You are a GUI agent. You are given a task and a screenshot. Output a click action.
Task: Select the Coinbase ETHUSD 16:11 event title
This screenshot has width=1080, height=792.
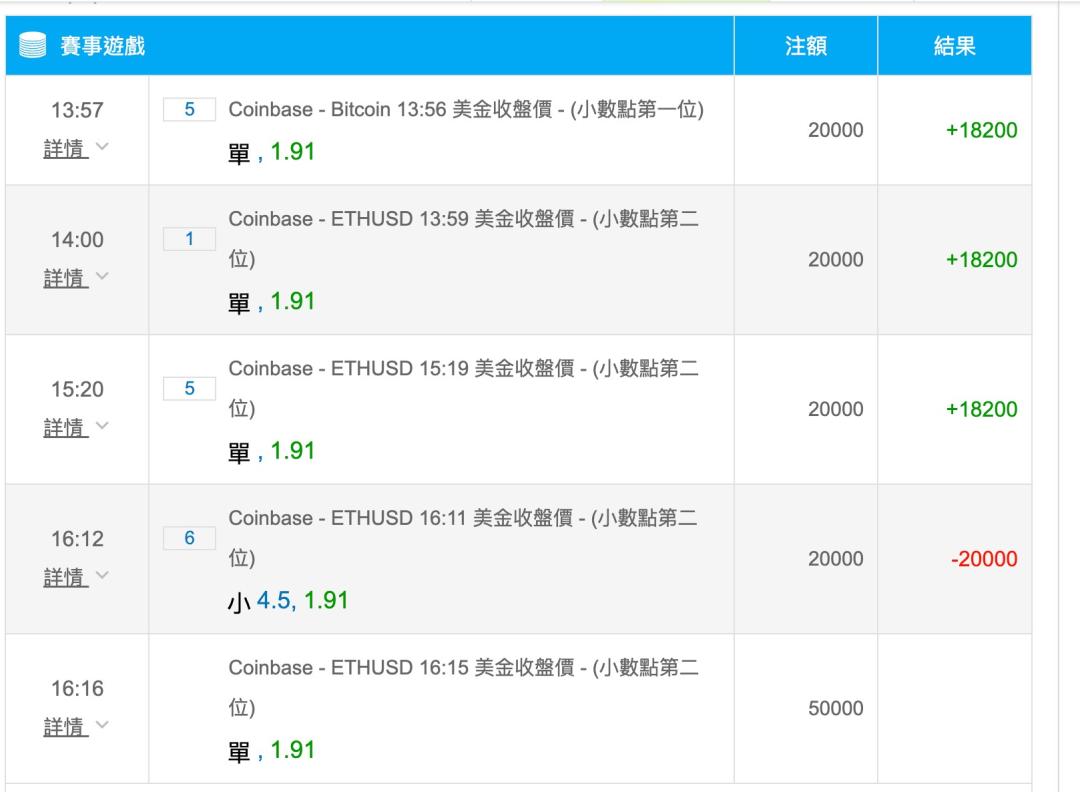pos(464,537)
